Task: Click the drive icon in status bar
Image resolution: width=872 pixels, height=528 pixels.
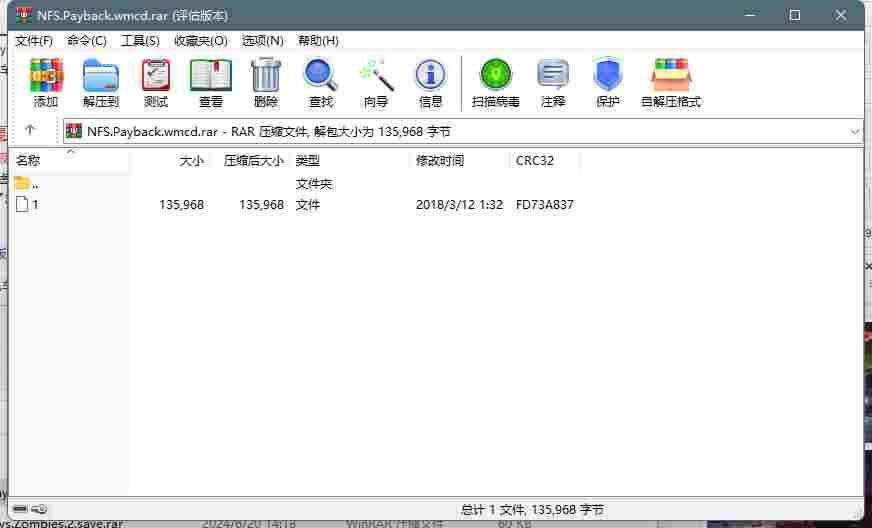Action: click(x=21, y=509)
